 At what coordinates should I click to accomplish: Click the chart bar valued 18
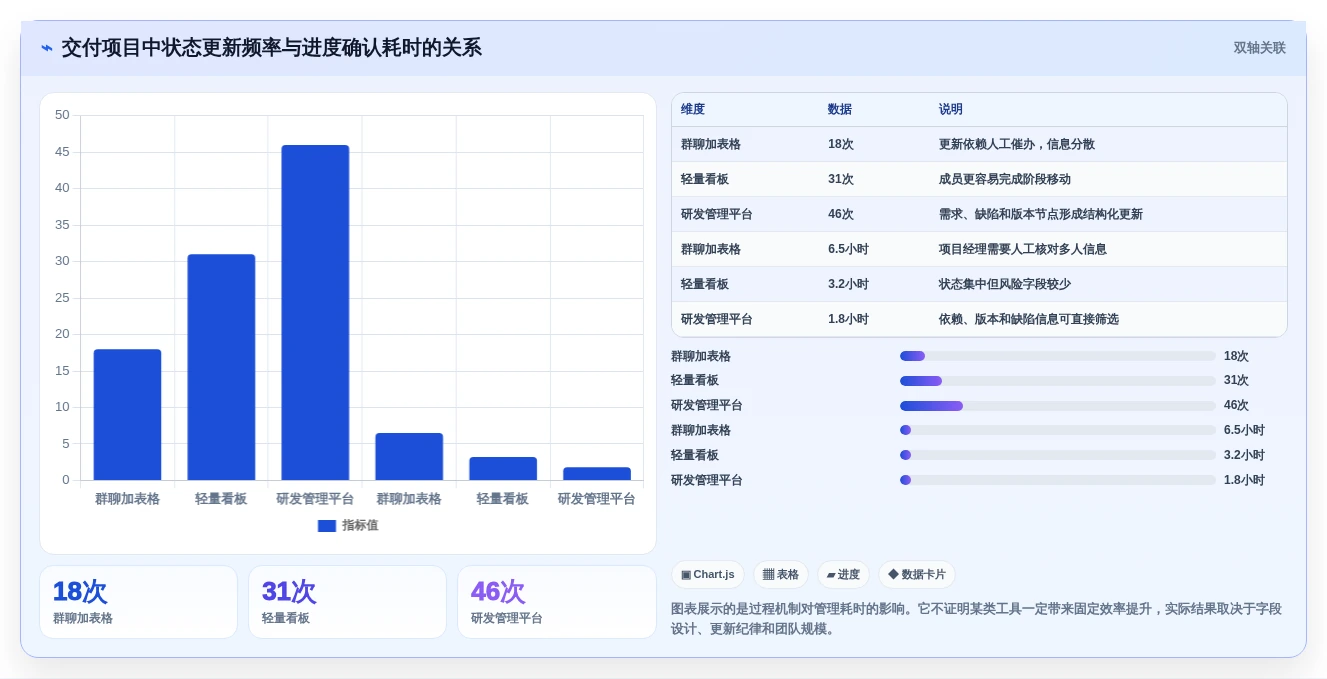point(127,414)
